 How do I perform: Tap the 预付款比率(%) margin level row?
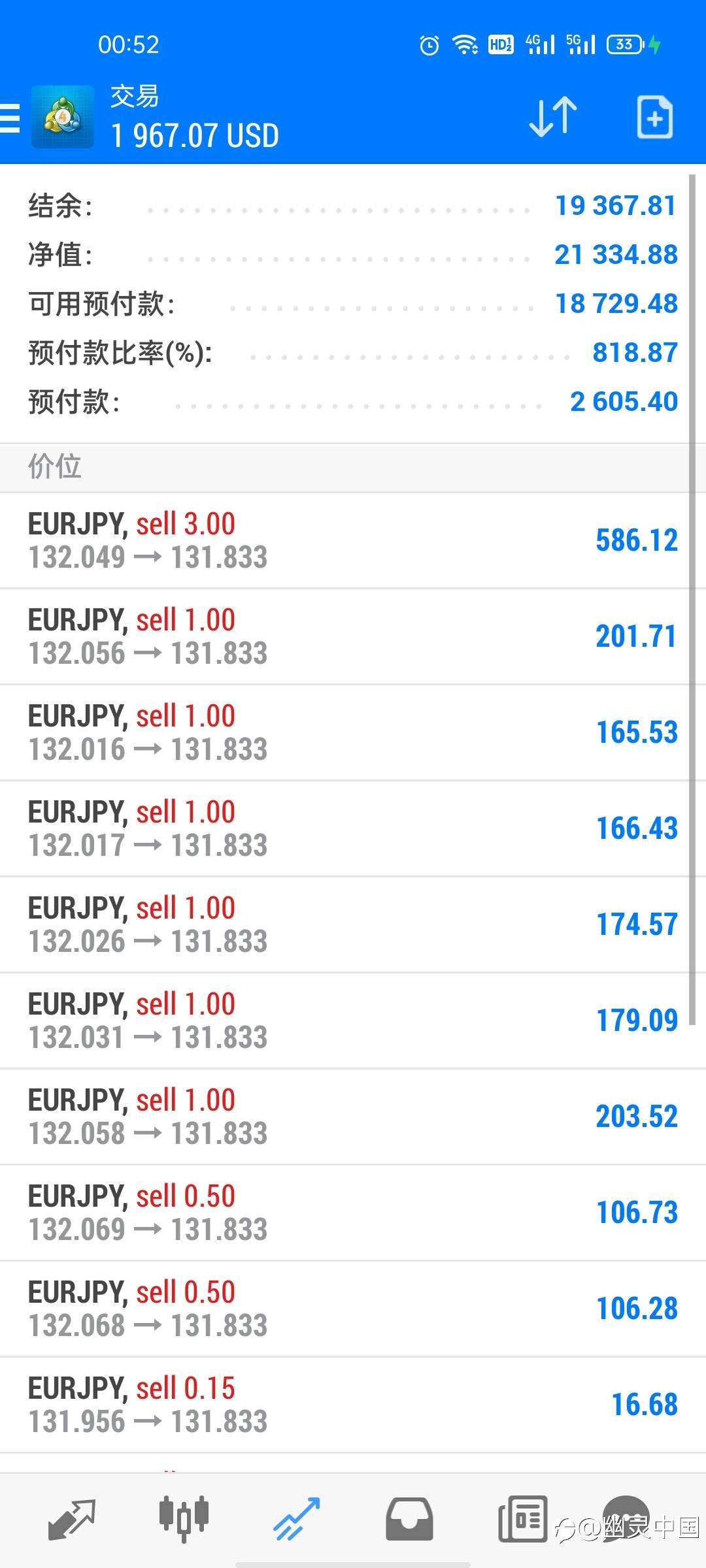(x=353, y=353)
